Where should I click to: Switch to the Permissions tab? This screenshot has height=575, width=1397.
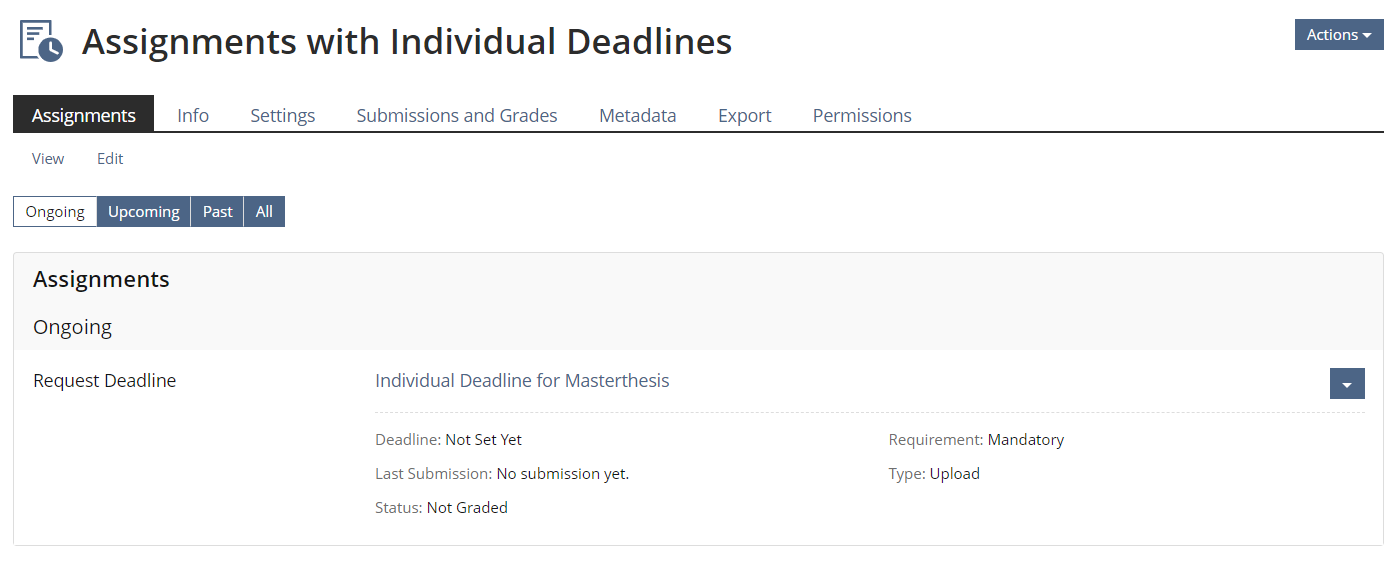[x=862, y=115]
